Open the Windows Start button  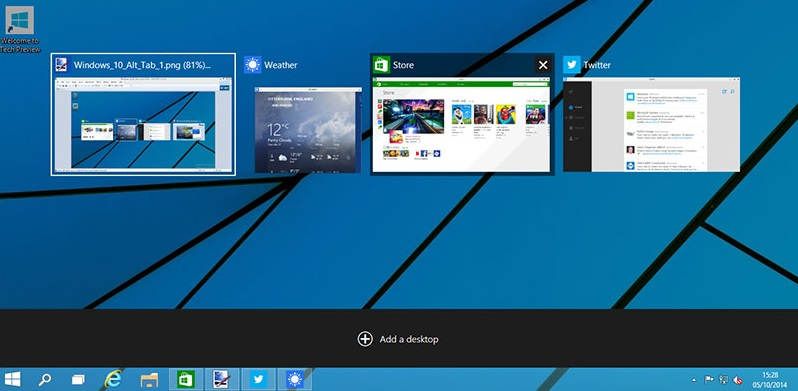[12, 379]
